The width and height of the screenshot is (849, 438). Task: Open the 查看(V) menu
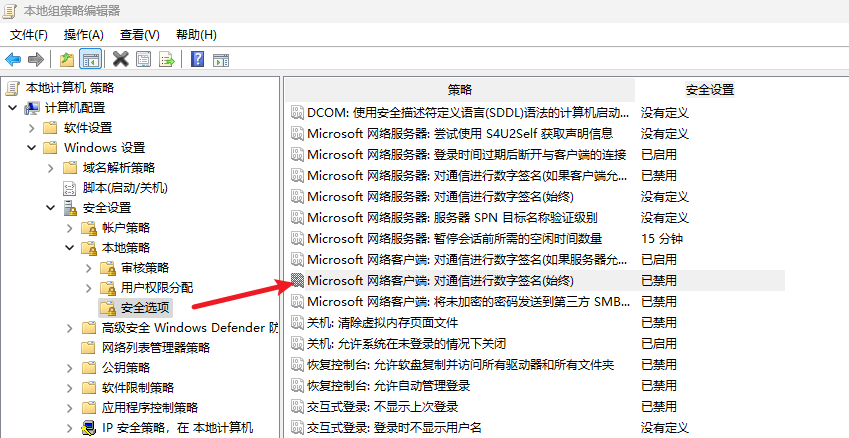coord(140,35)
